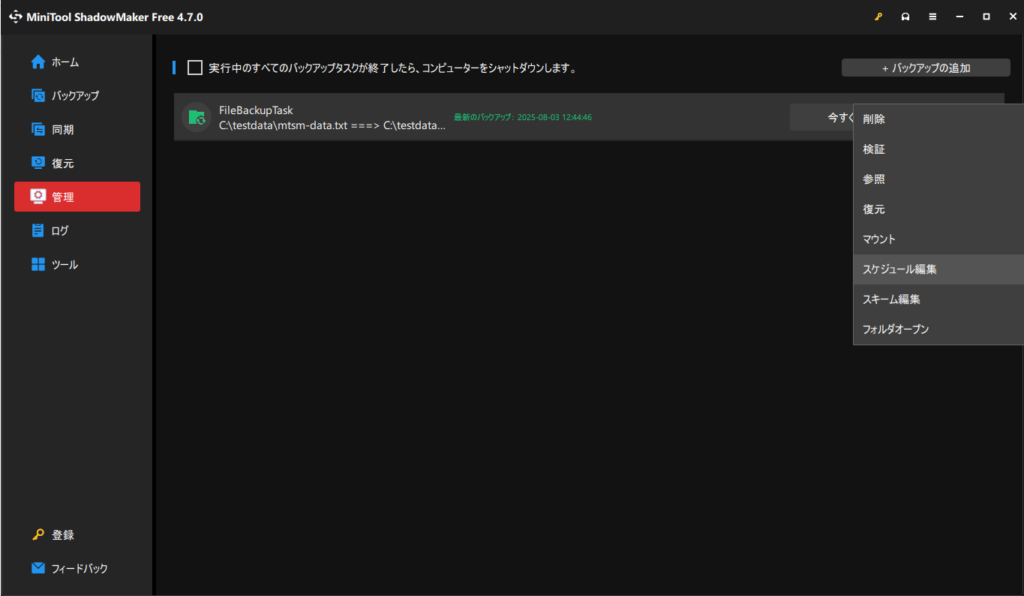Choose フォルダオープン from the context menu
This screenshot has width=1024, height=596.
938,329
